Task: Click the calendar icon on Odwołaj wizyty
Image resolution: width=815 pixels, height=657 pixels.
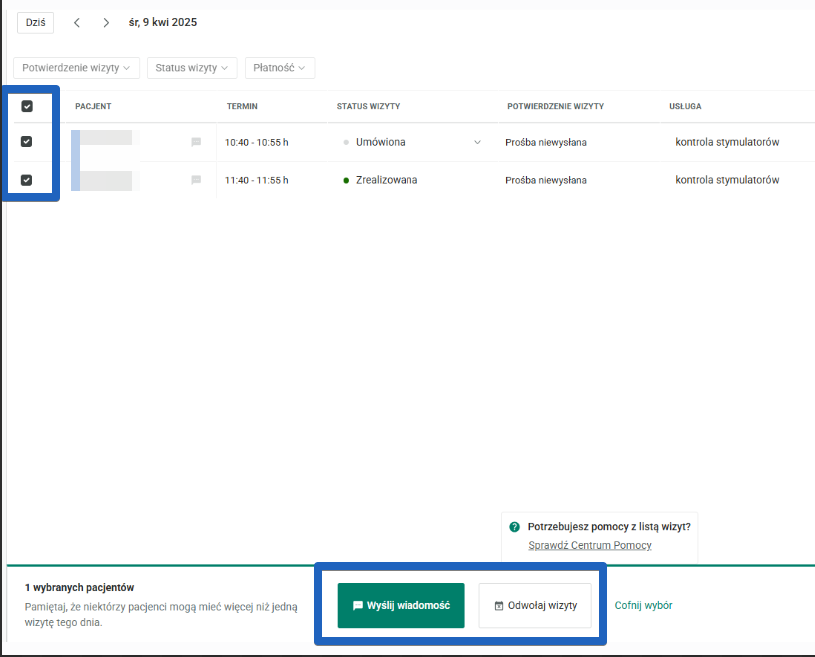Action: point(498,605)
